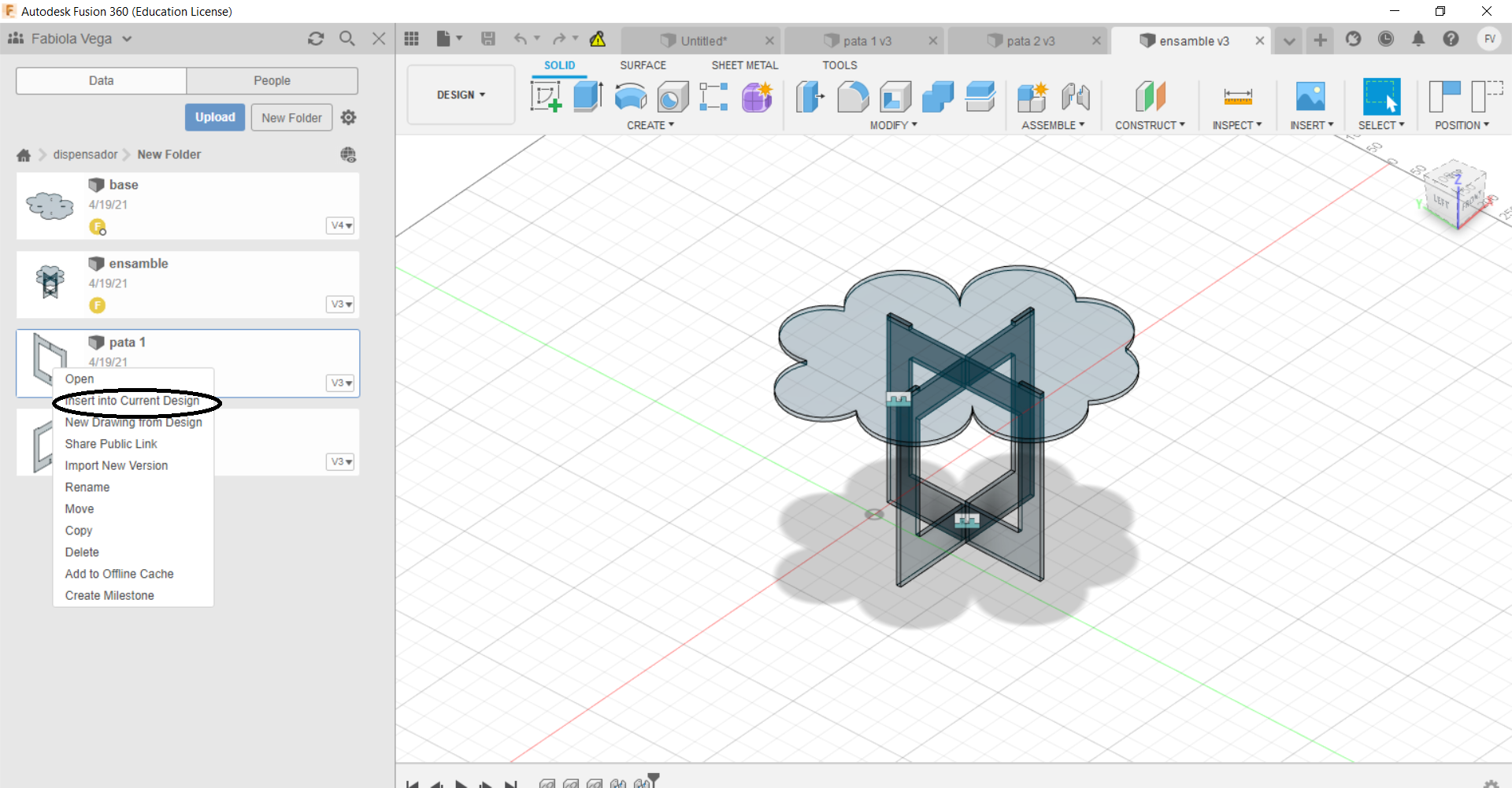Expand the CREATE panel dropdown

pos(650,124)
